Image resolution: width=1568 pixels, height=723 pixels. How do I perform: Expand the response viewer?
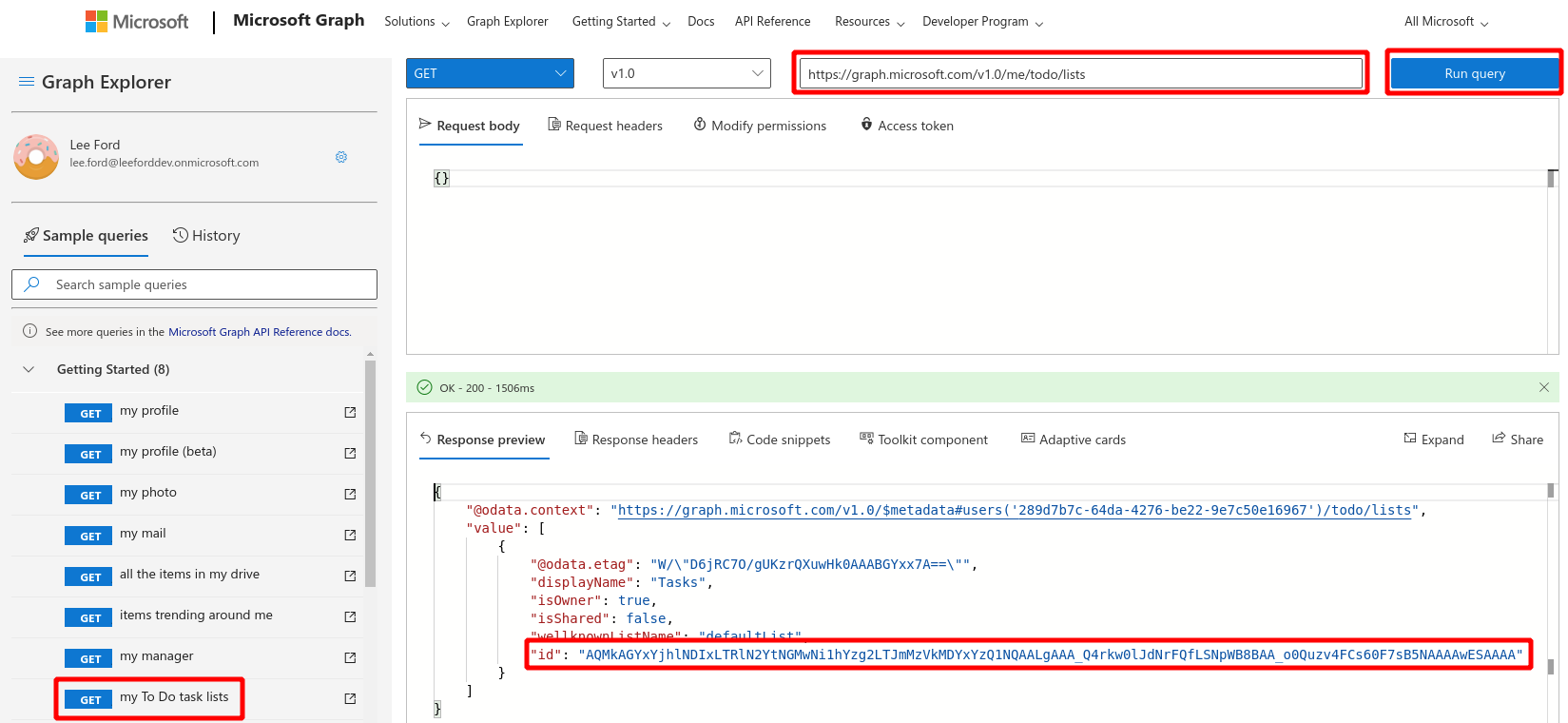click(x=1434, y=440)
